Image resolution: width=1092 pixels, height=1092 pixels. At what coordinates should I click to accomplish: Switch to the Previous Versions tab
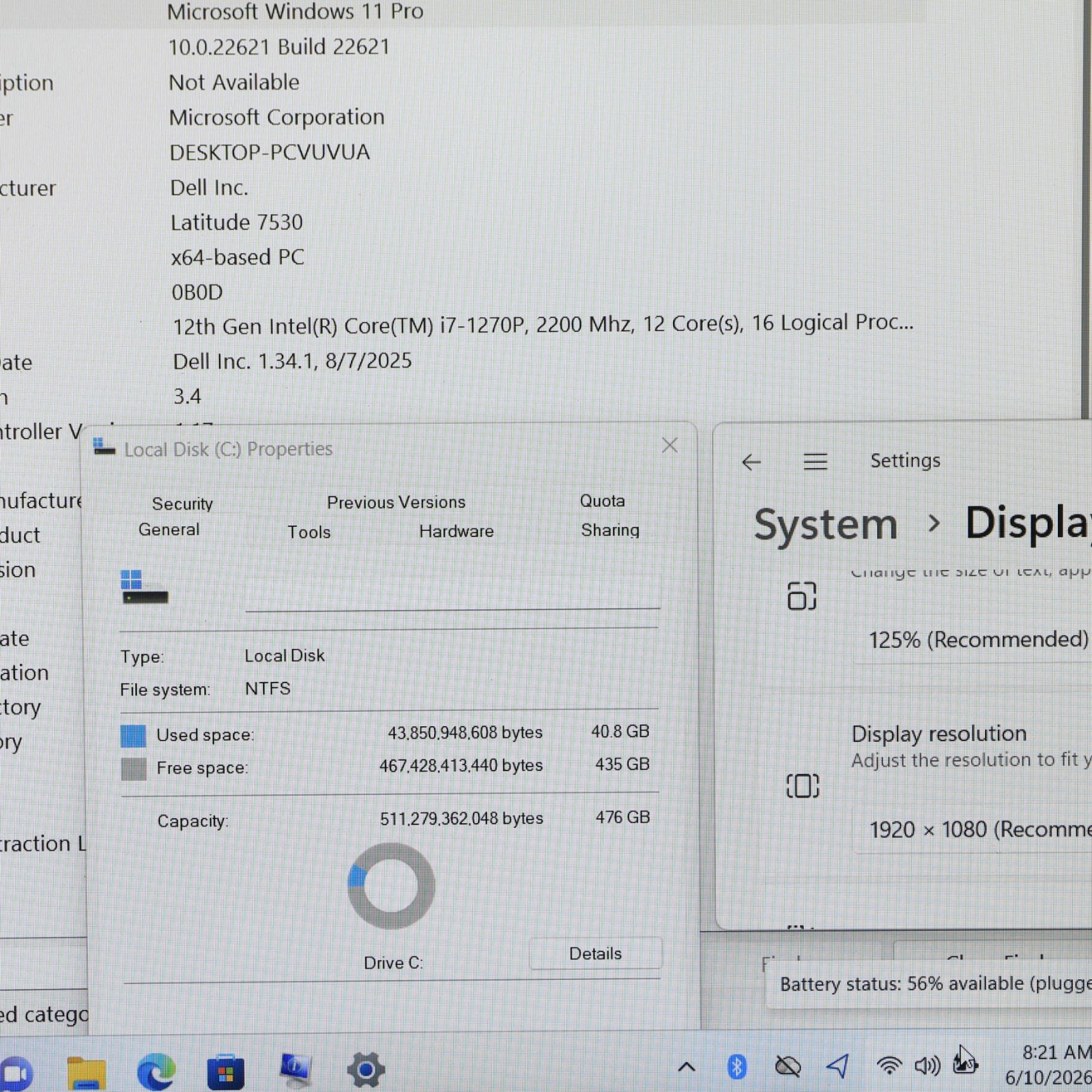pos(396,502)
